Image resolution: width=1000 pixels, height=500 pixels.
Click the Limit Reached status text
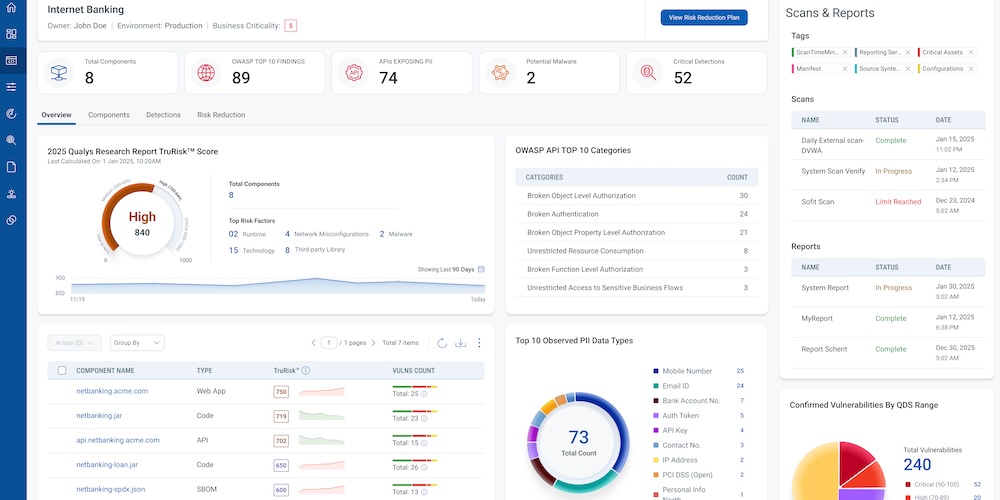898,202
